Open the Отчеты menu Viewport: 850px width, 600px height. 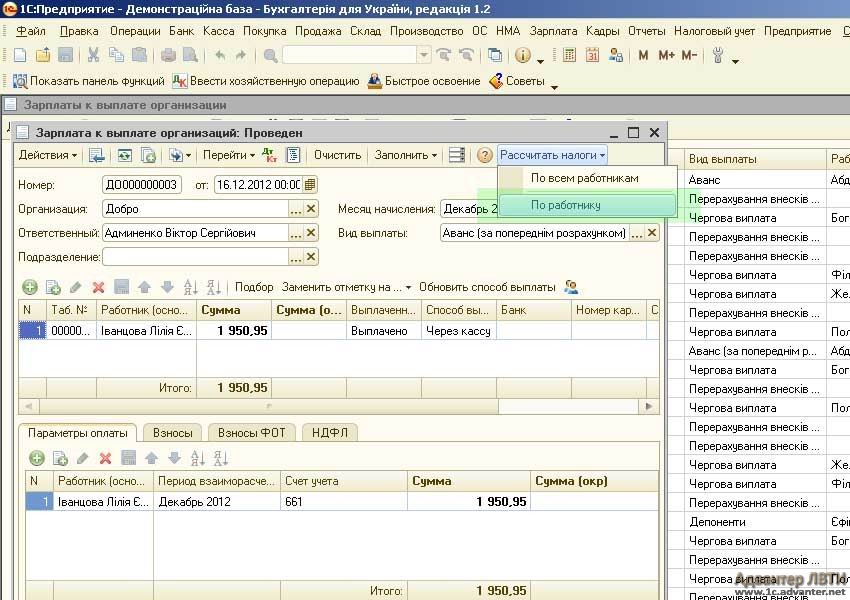click(646, 31)
